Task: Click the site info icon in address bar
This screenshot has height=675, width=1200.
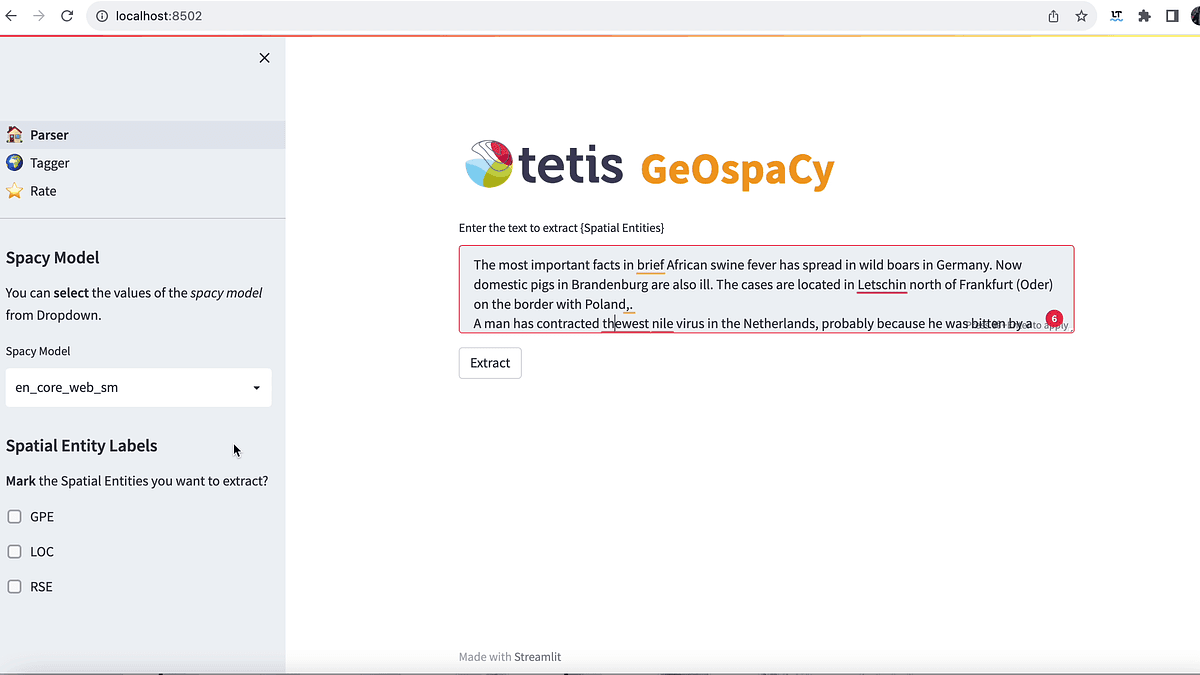Action: click(102, 16)
